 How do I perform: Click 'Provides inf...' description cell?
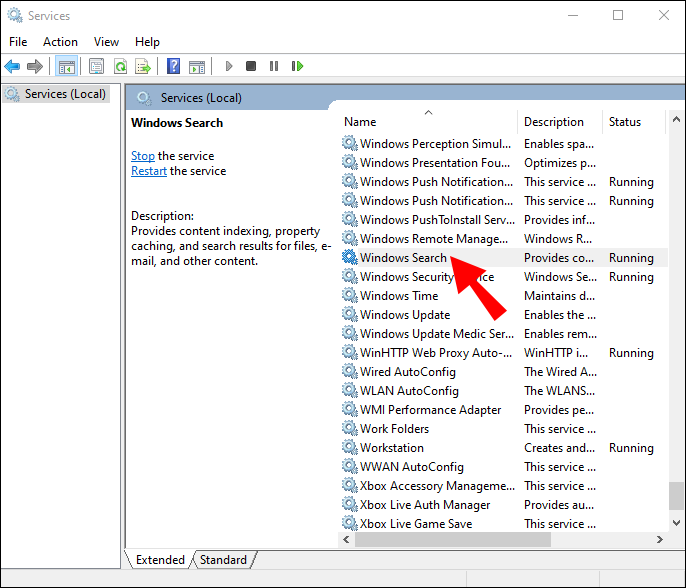click(559, 220)
